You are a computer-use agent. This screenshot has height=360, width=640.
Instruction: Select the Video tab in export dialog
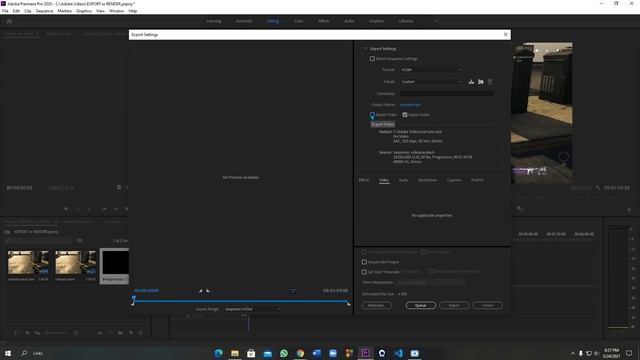point(384,180)
